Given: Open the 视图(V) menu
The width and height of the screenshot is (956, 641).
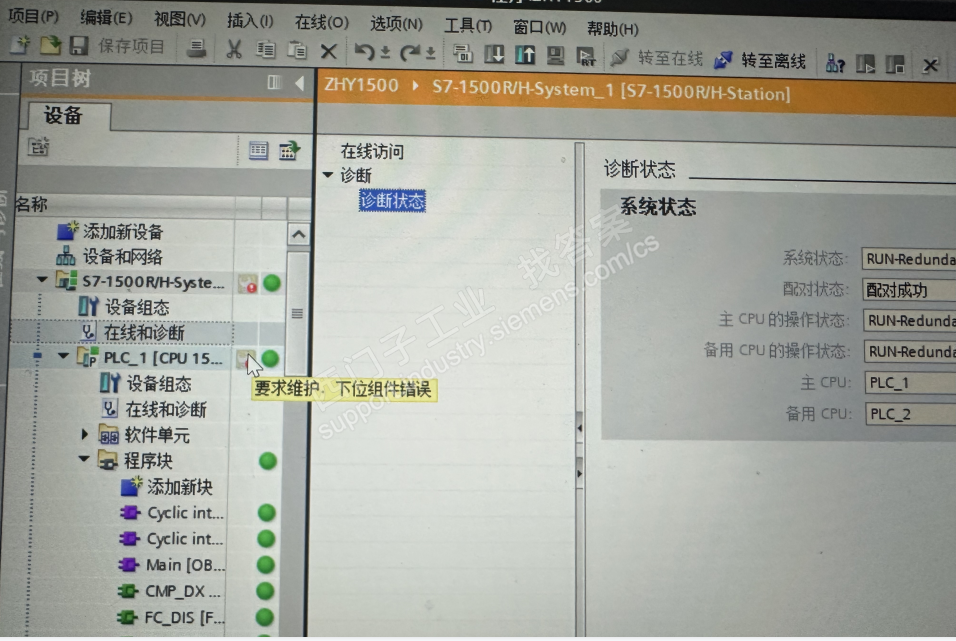Looking at the screenshot, I should pyautogui.click(x=180, y=20).
